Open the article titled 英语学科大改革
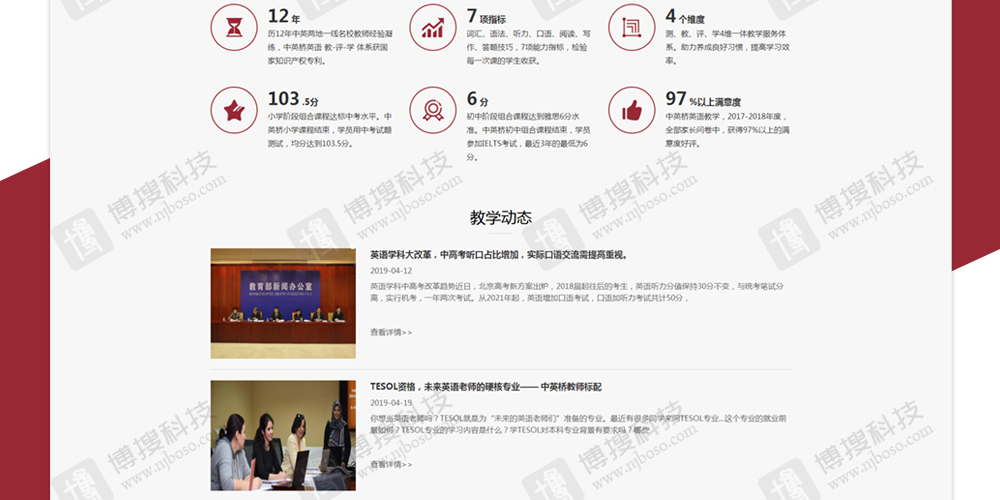Viewport: 1000px width, 500px height. 497,255
